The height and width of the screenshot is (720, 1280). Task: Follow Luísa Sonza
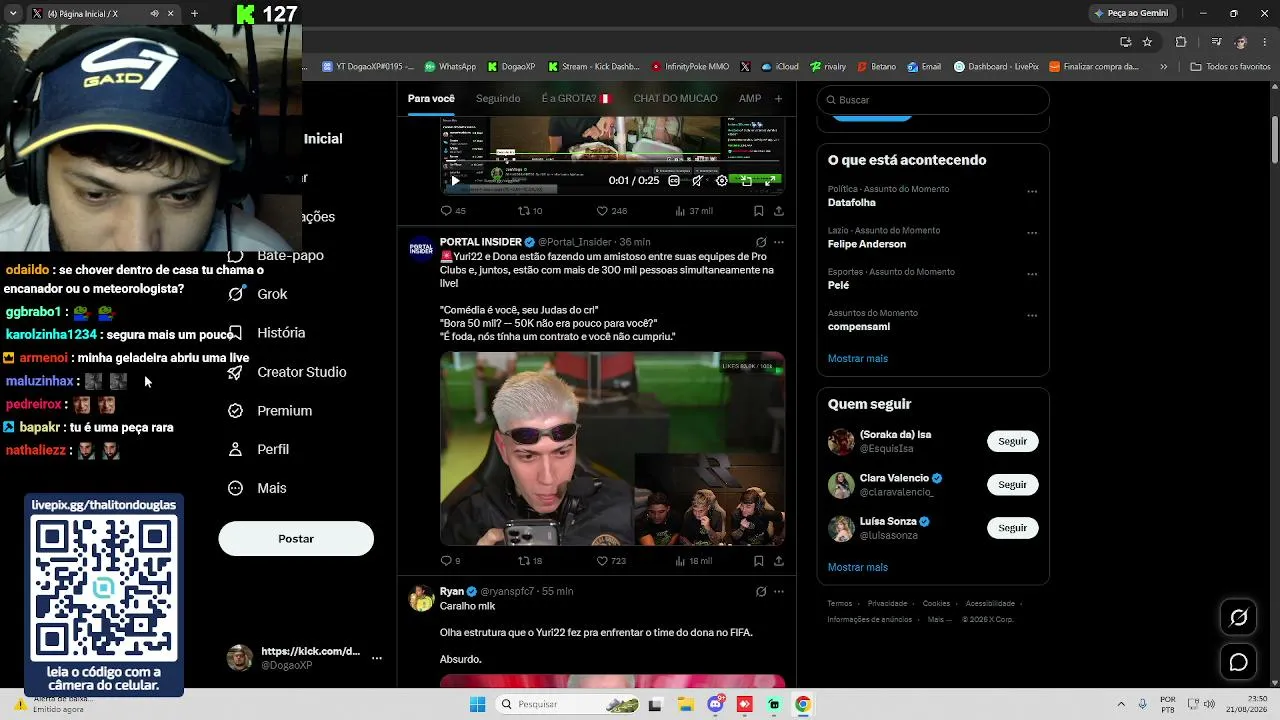point(1012,528)
